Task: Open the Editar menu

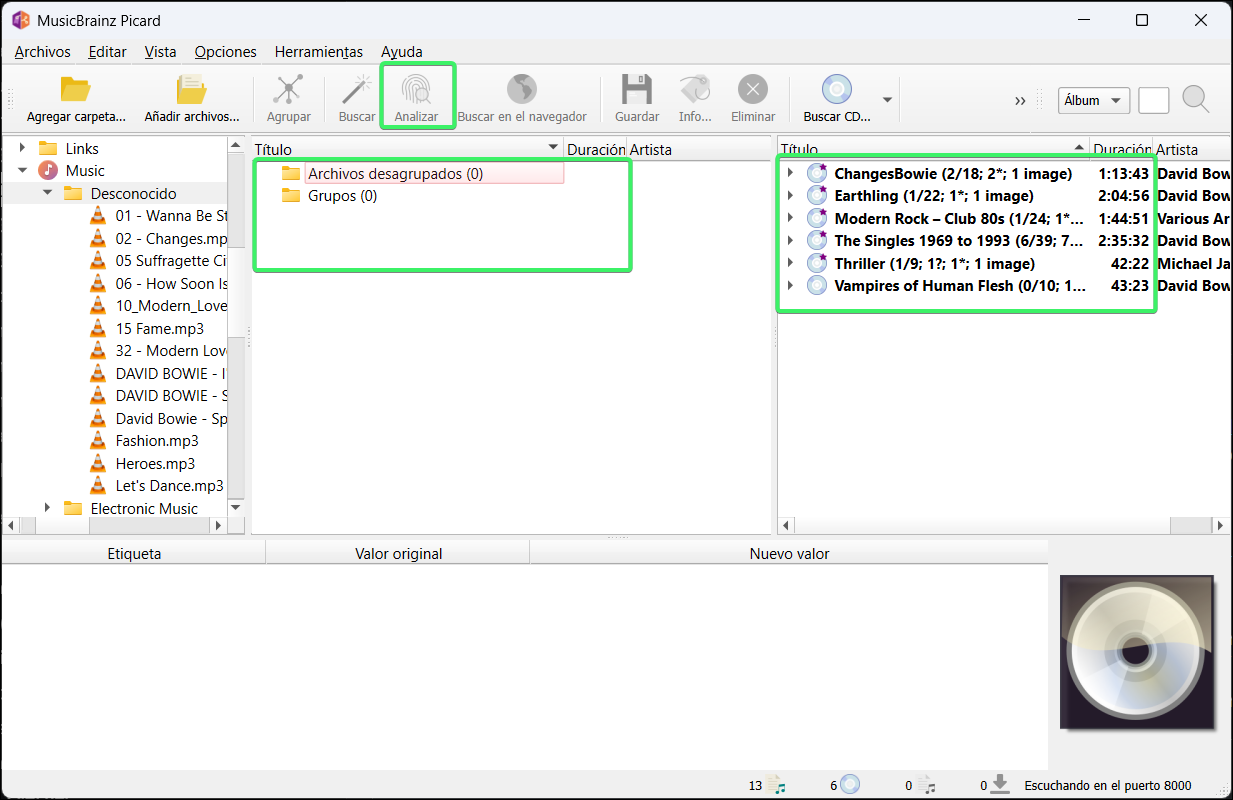Action: [107, 52]
